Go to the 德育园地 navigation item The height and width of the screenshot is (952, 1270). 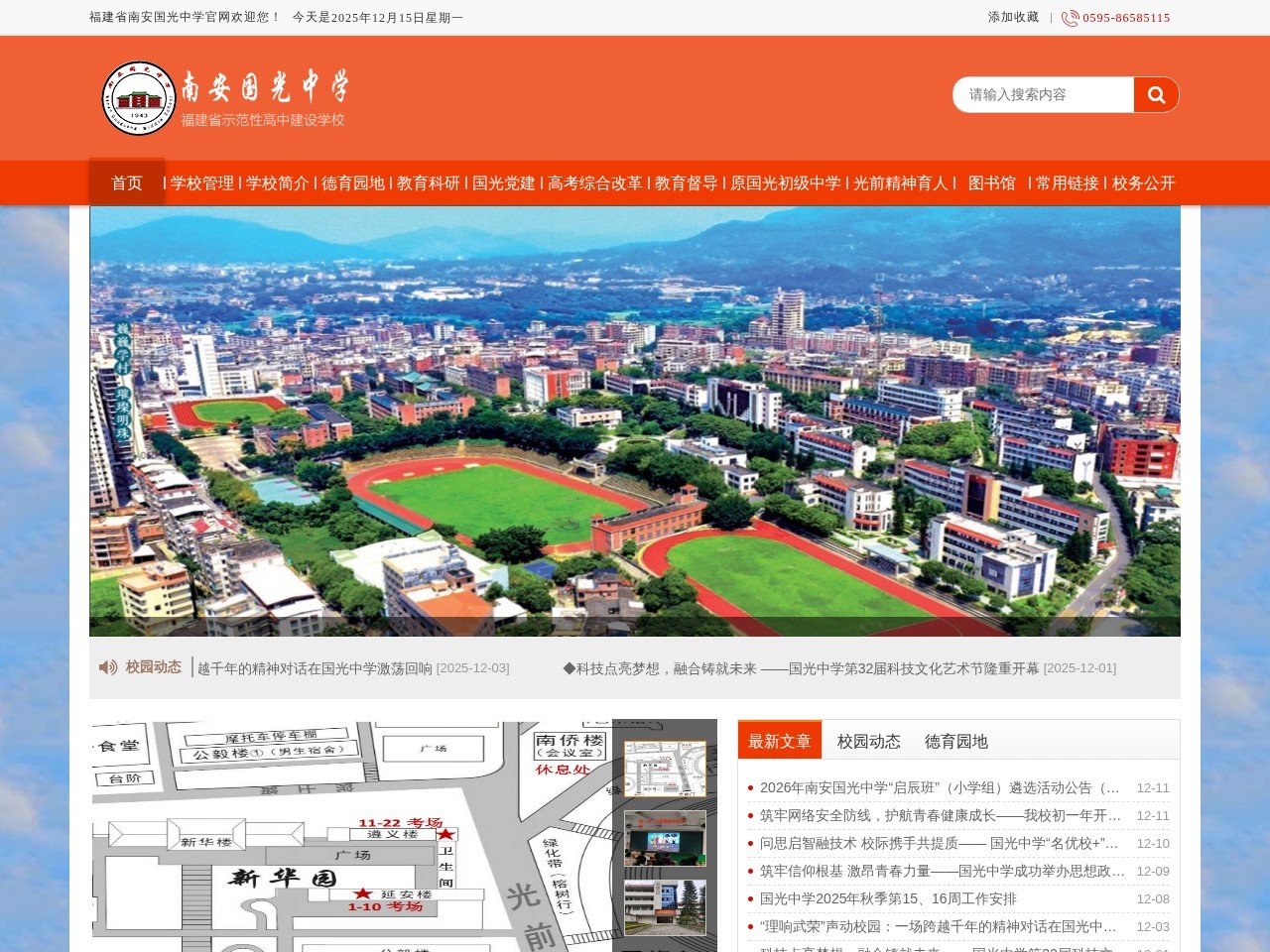(353, 183)
